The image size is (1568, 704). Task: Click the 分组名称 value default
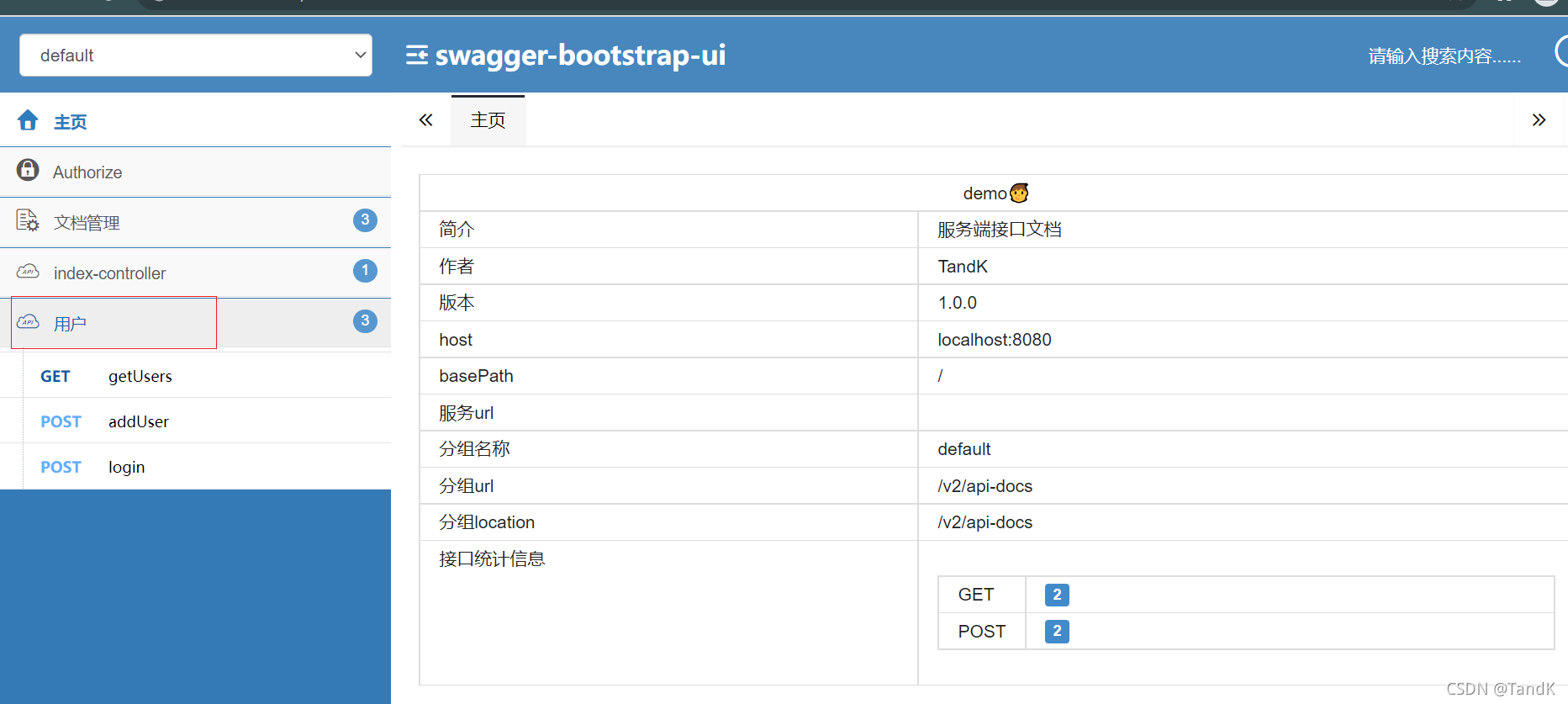point(964,449)
